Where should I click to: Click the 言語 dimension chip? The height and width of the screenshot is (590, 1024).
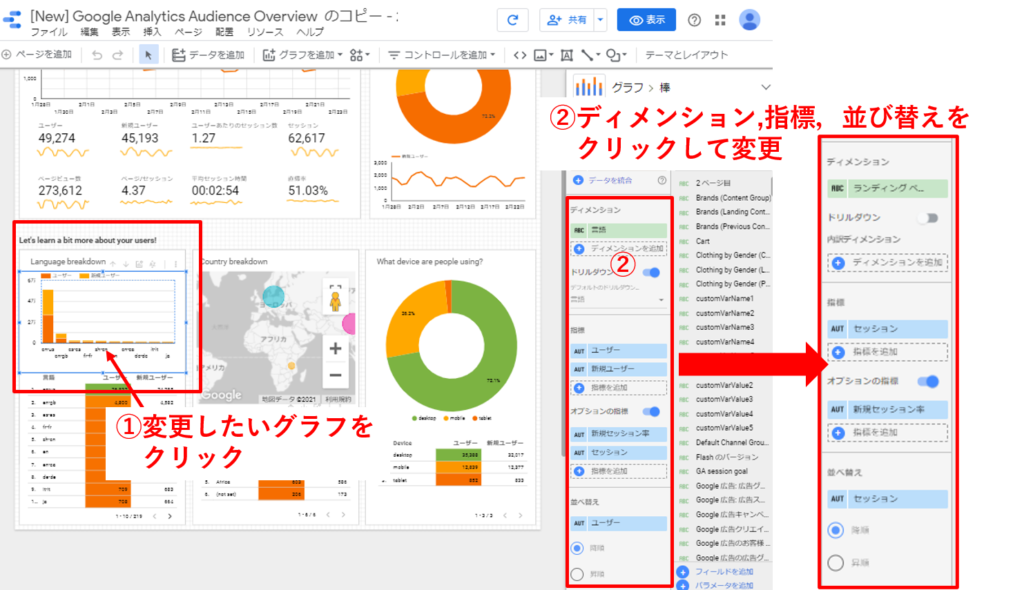click(618, 230)
